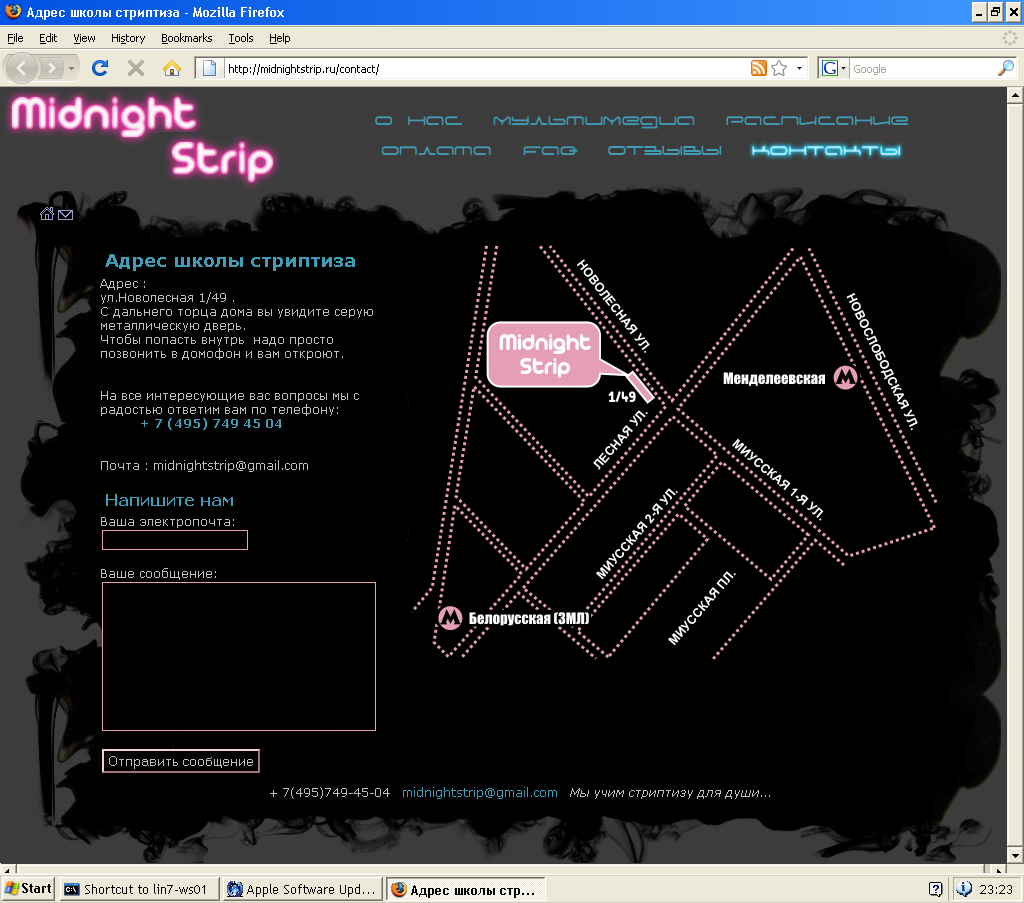This screenshot has height=903, width=1024.
Task: Click the search magnifier icon
Action: 1006,69
